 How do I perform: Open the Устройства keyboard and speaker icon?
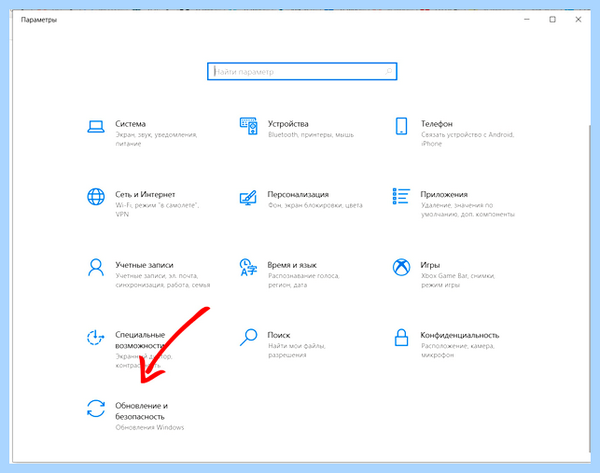248,126
